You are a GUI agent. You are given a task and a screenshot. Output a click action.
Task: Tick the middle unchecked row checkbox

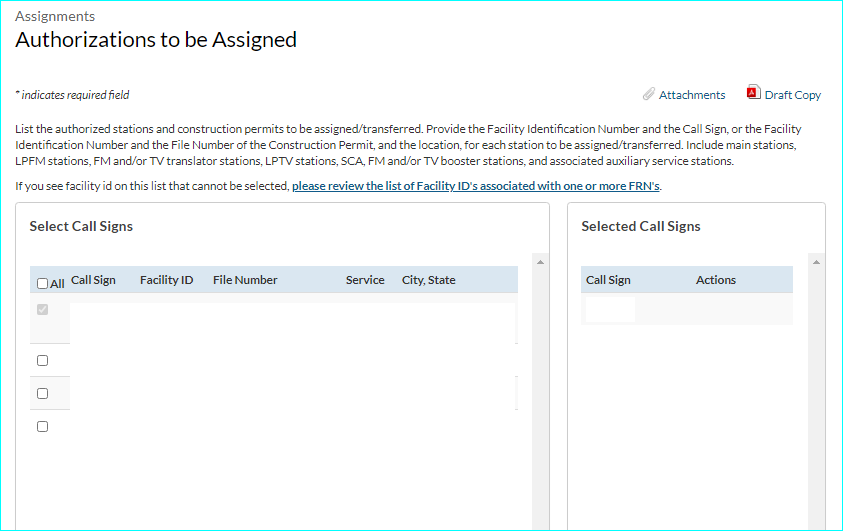[42, 393]
